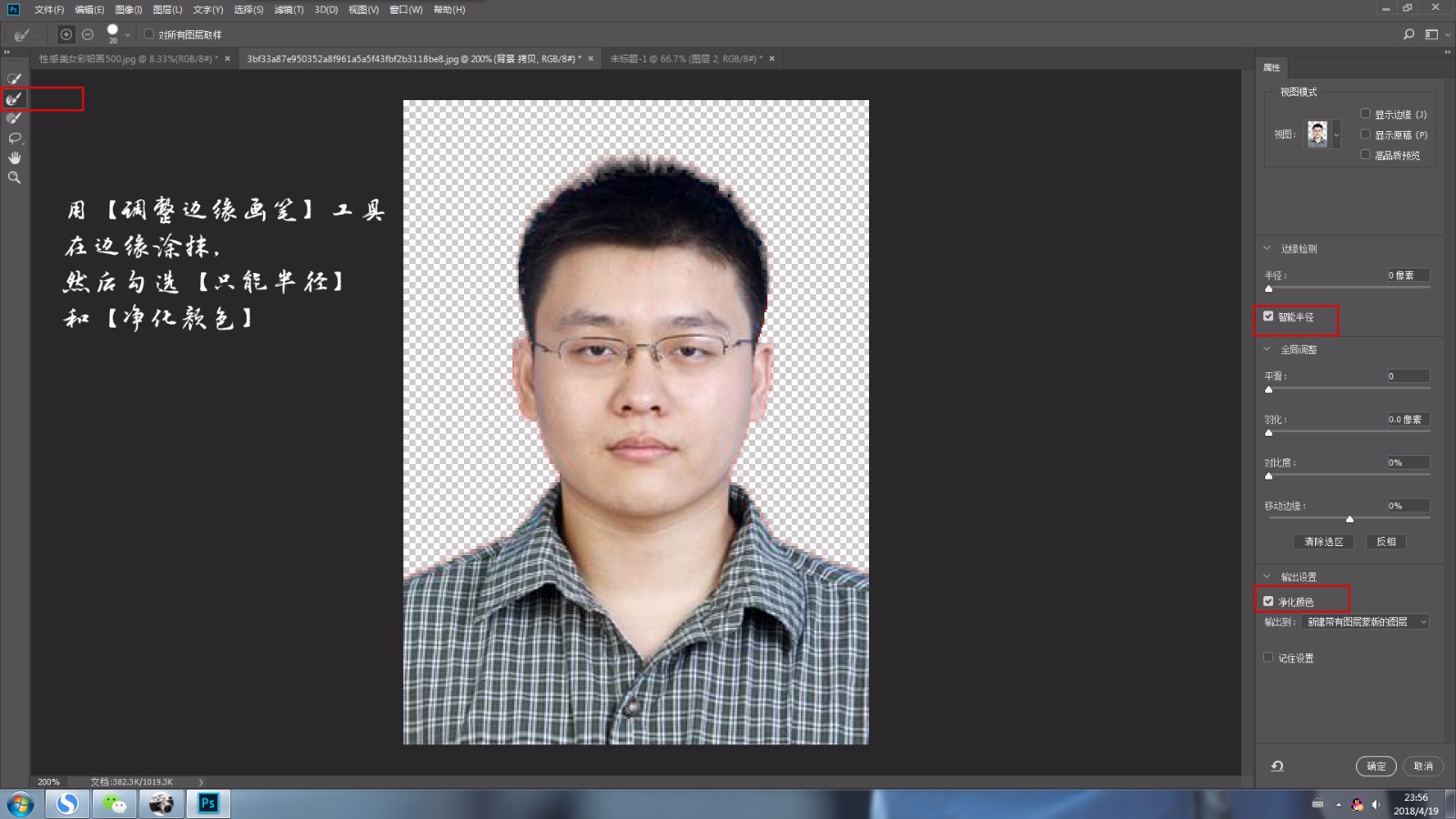Open the 文件(F) menu
This screenshot has height=819, width=1456.
tap(49, 10)
